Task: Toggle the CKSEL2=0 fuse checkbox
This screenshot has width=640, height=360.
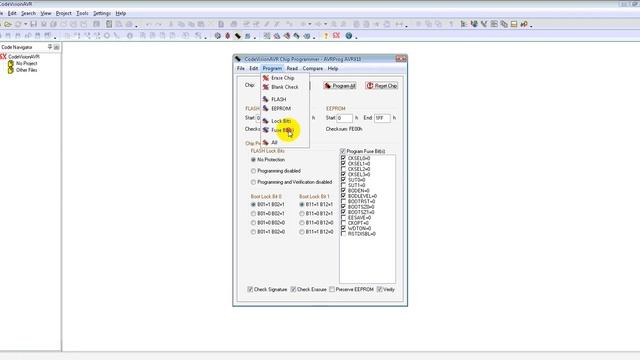Action: pos(343,169)
